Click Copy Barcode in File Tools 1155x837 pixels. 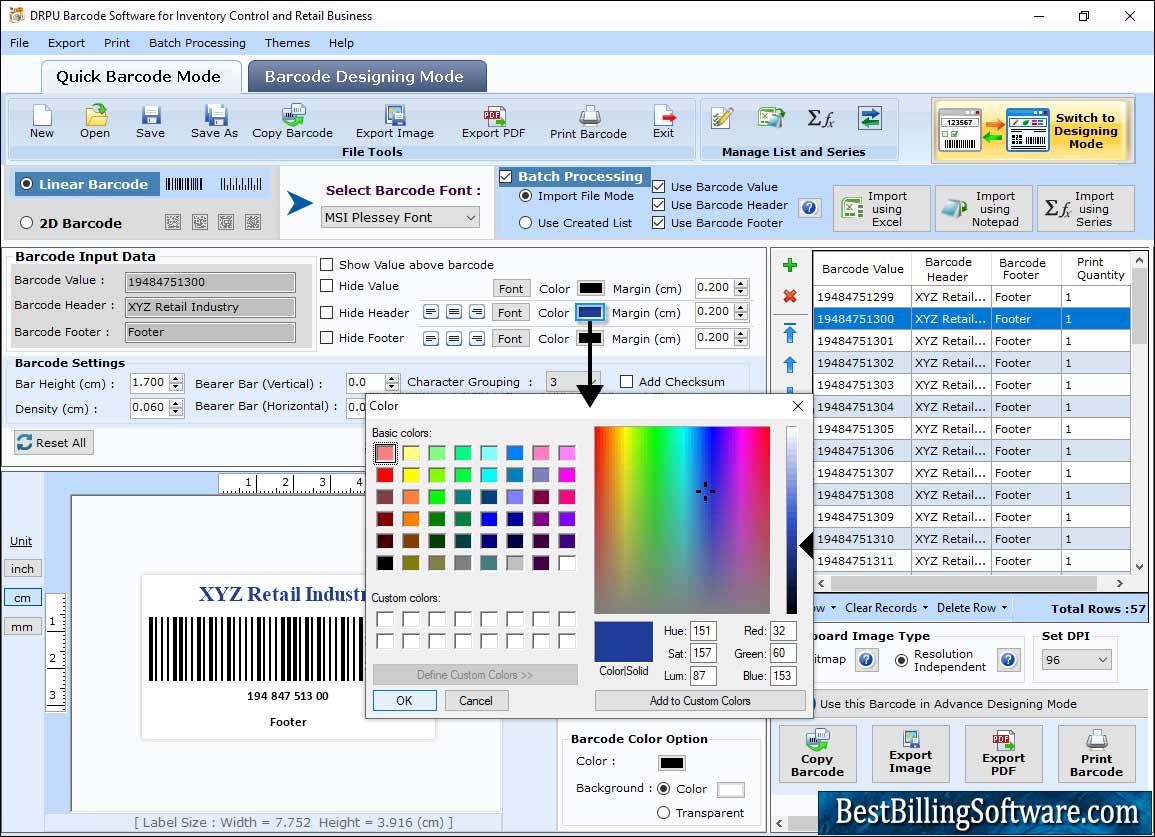[292, 121]
